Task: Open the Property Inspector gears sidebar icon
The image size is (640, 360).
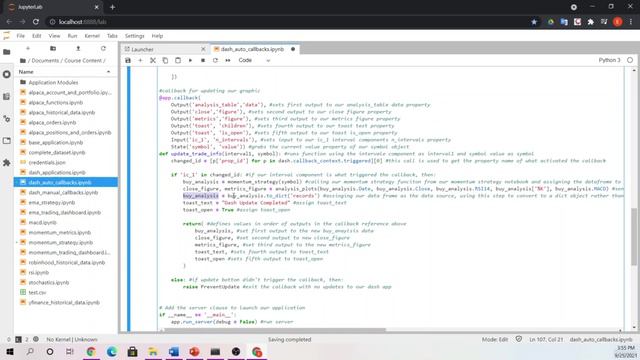Action: [x=7, y=119]
